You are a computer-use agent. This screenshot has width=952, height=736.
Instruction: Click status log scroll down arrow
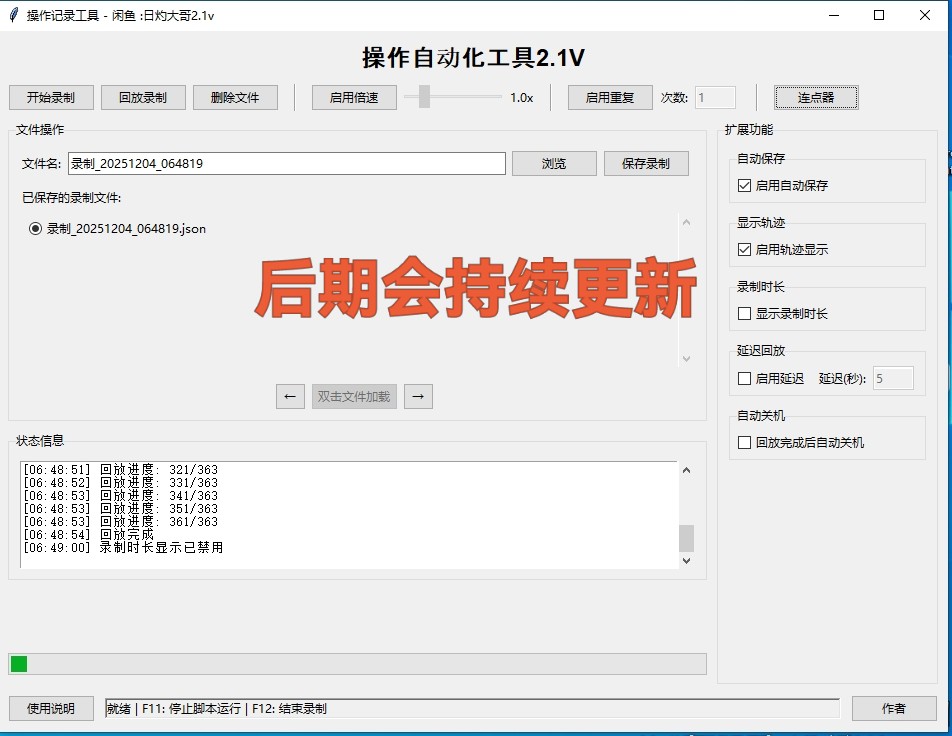click(x=686, y=561)
